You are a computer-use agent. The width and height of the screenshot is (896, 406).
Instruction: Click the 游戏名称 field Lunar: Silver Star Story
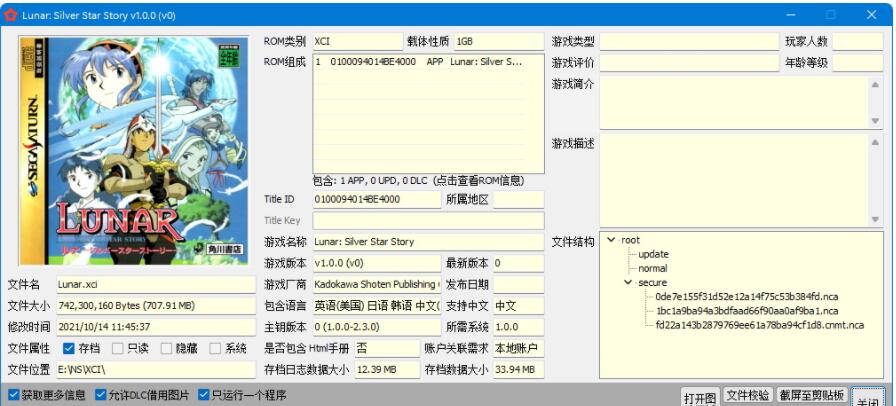coord(429,242)
